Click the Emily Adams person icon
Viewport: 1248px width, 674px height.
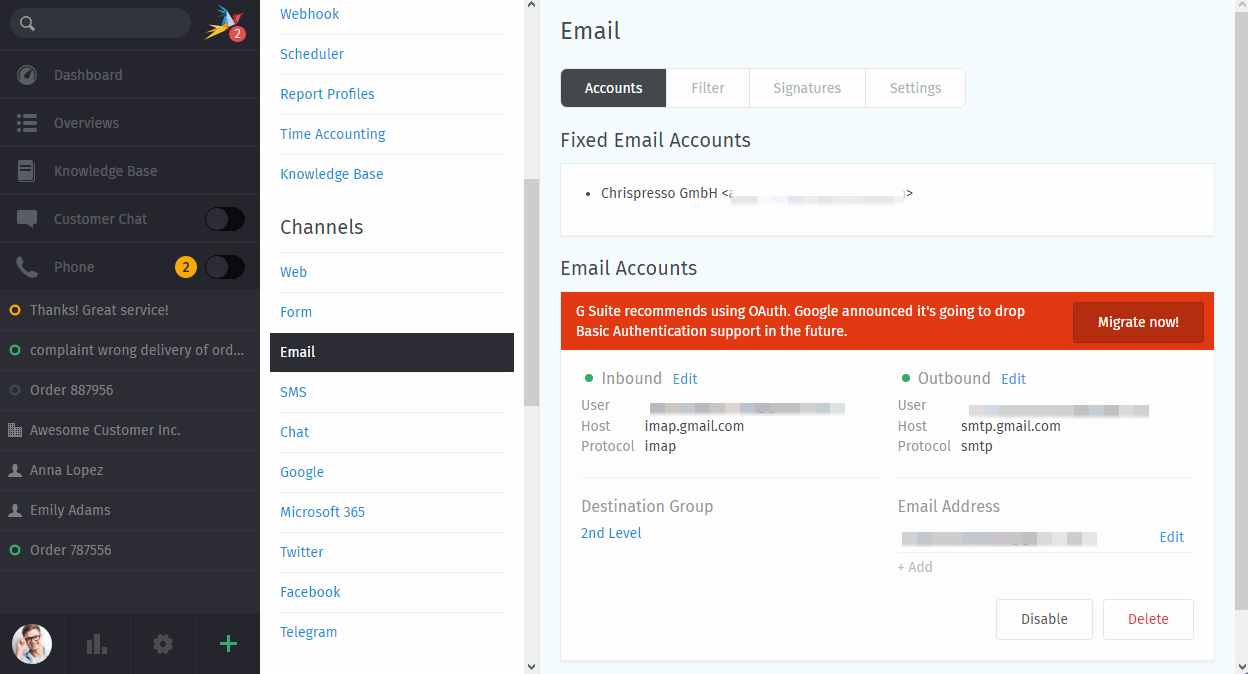pos(15,510)
